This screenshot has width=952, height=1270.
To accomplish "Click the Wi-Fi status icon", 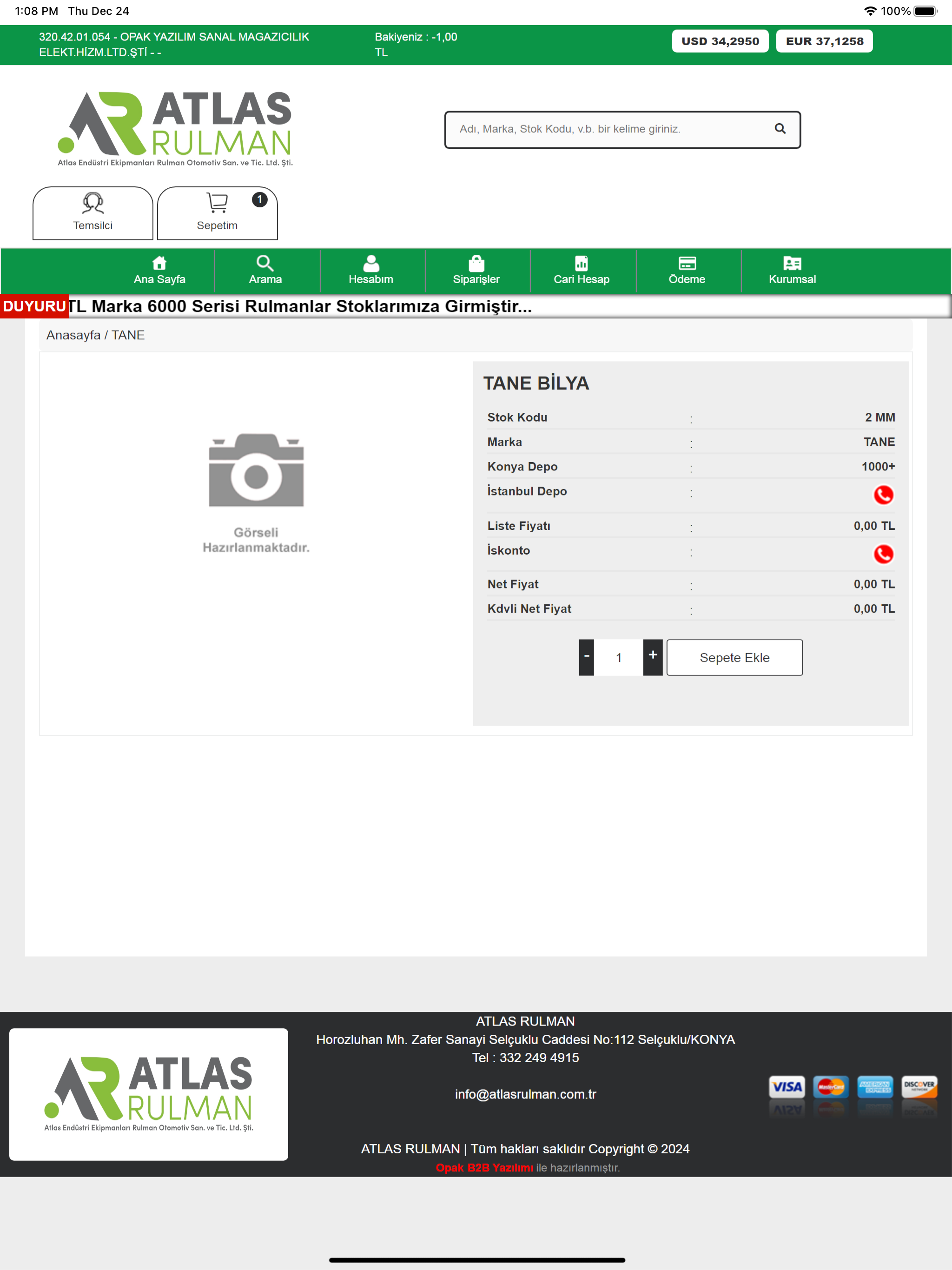I will [871, 11].
